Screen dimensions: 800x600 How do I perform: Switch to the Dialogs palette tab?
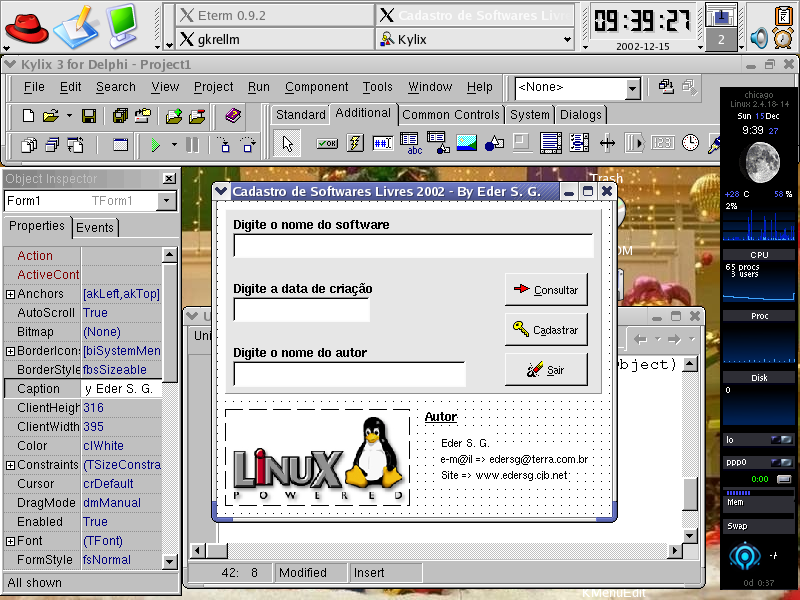click(581, 115)
